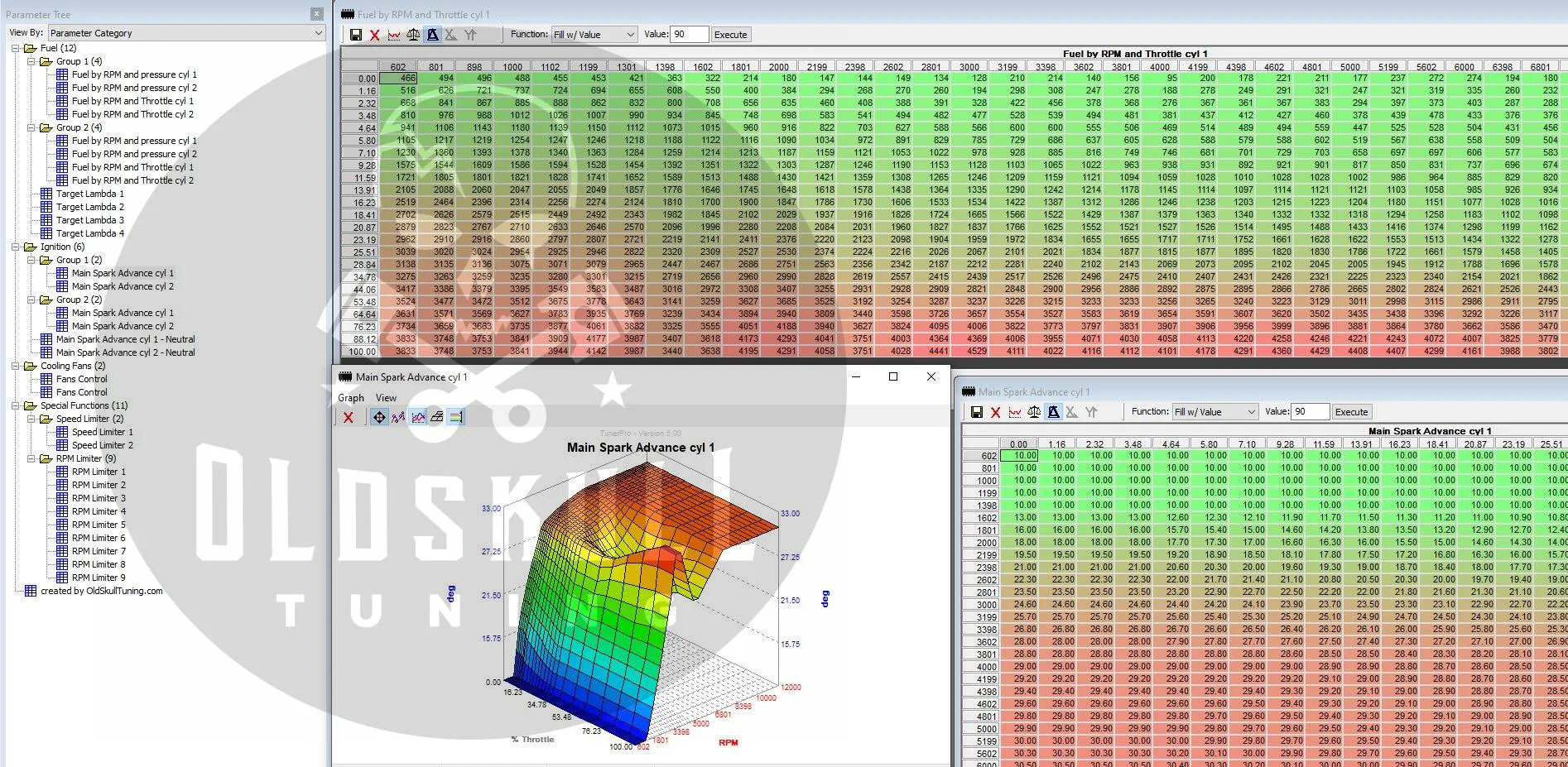The height and width of the screenshot is (767, 1568).
Task: Click created by OldSkullTuning.com entry
Action: (102, 591)
